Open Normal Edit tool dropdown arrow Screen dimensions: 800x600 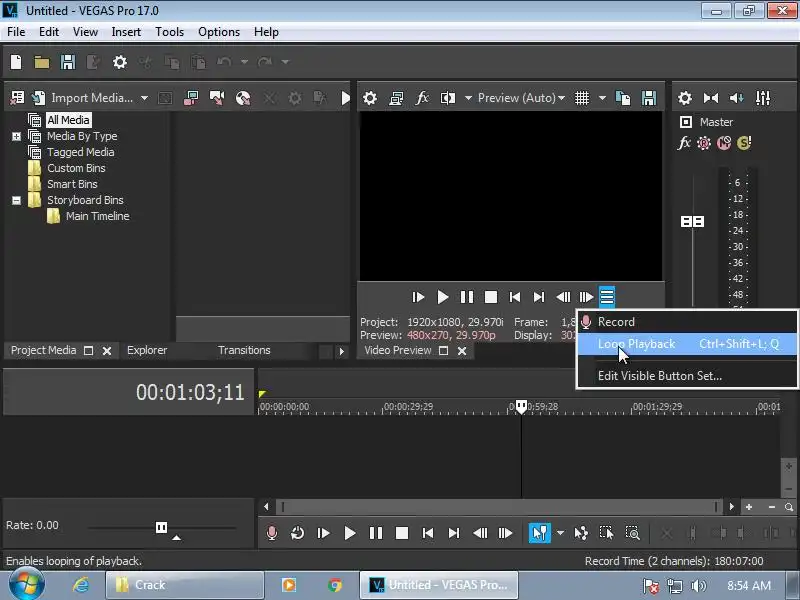[560, 533]
